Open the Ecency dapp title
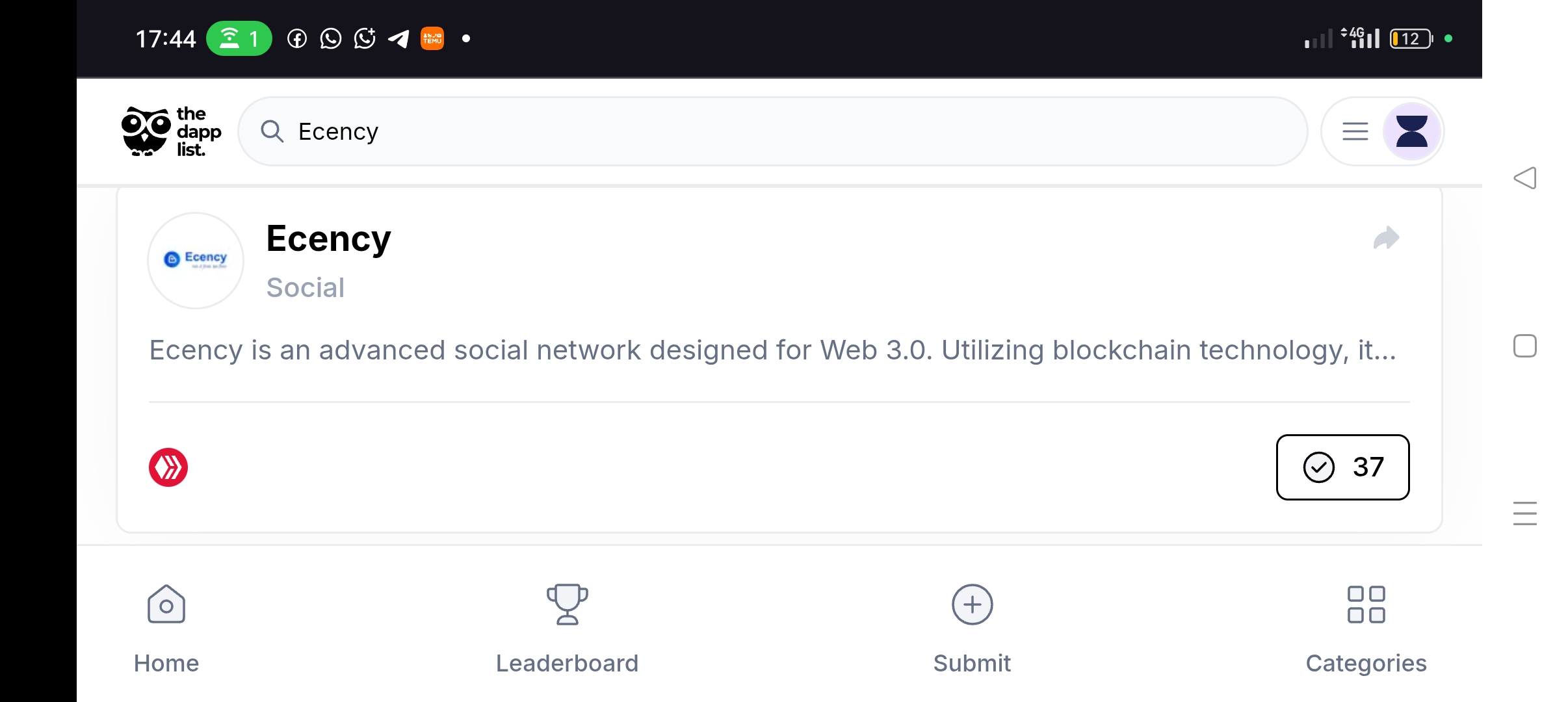The height and width of the screenshot is (702, 1568). (x=328, y=239)
